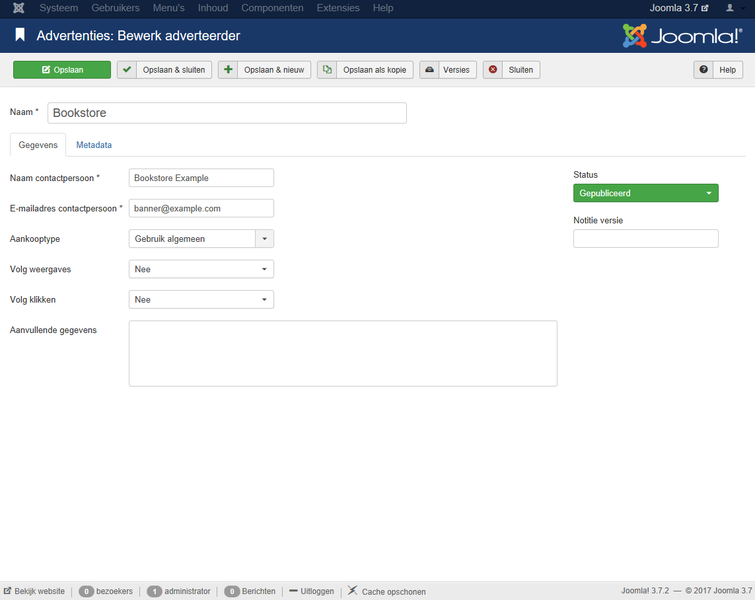Click the Versies history icon
The image size is (755, 600).
(x=430, y=70)
